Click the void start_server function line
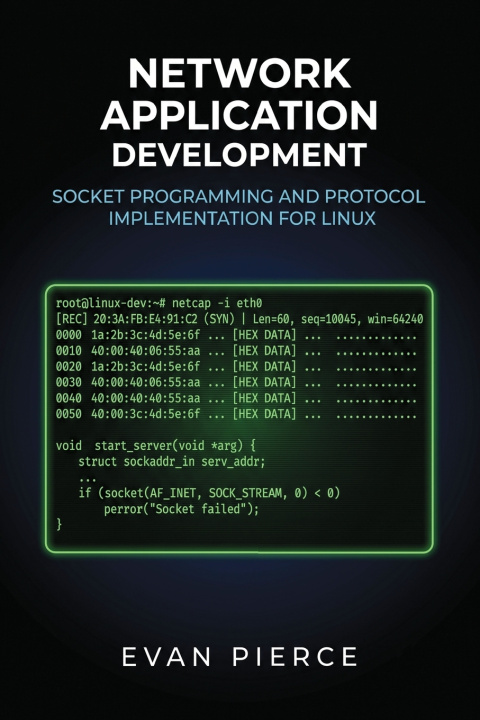Viewport: 480px width, 720px height. pos(156,446)
